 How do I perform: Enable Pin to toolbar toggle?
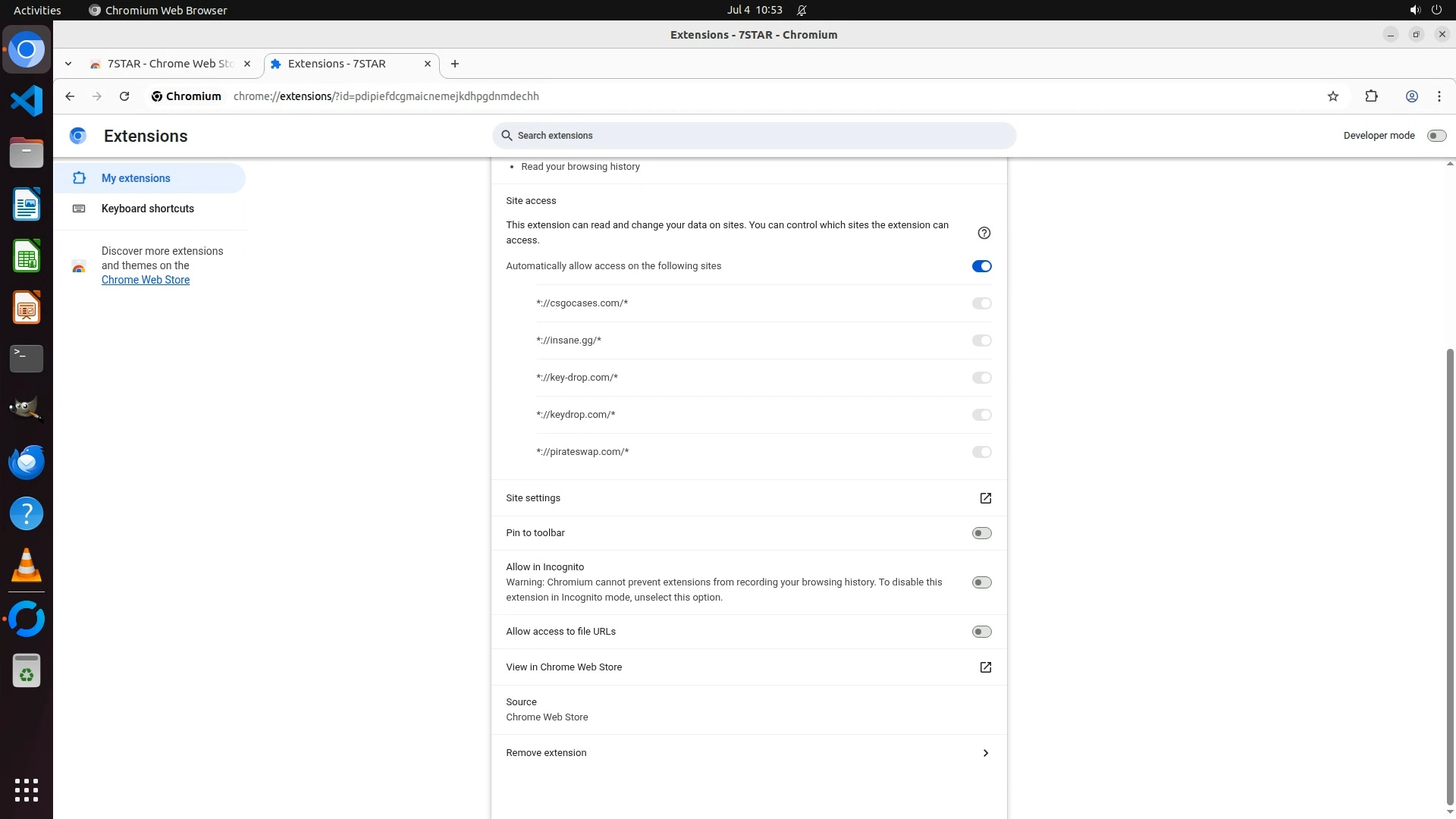[981, 533]
